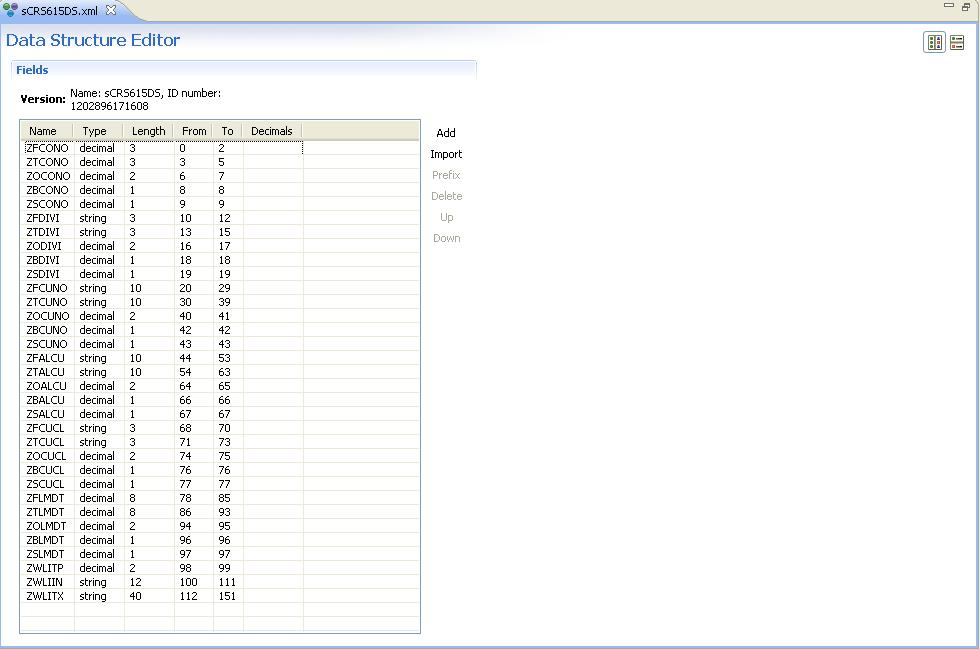
Task: Select the ZTLMDT field name
Action: 45,512
